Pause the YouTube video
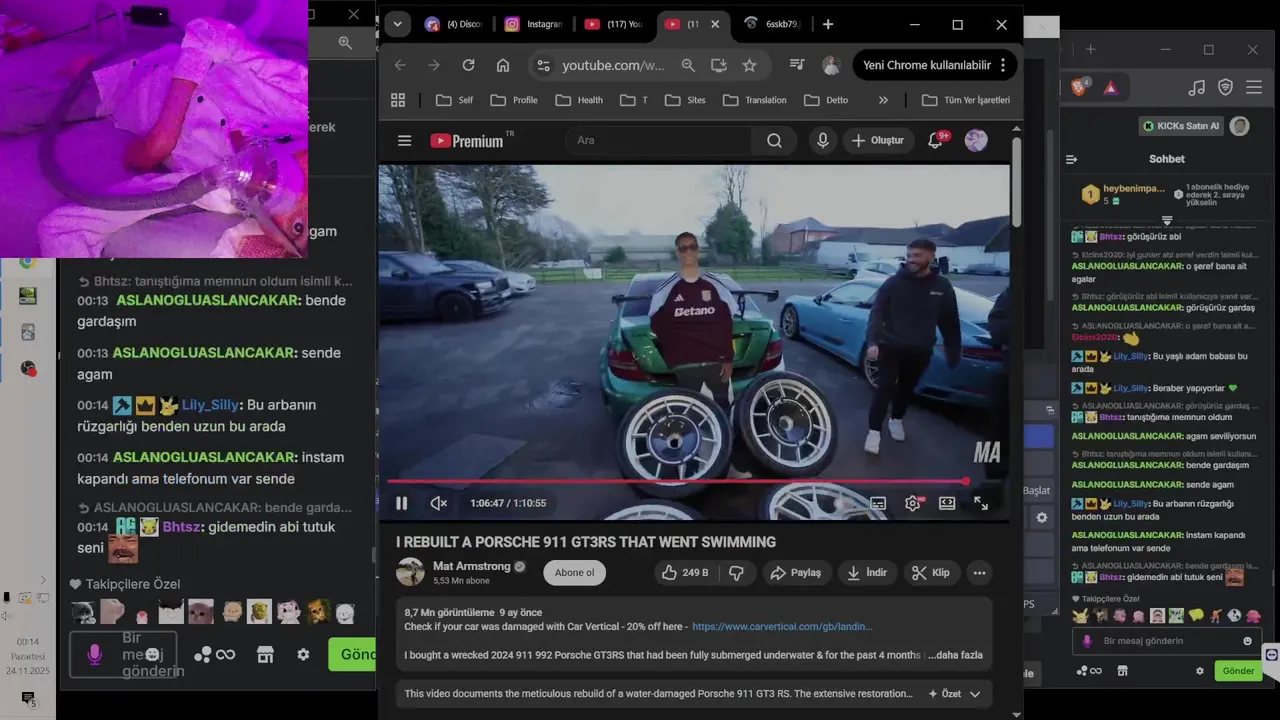The image size is (1280, 720). point(402,503)
